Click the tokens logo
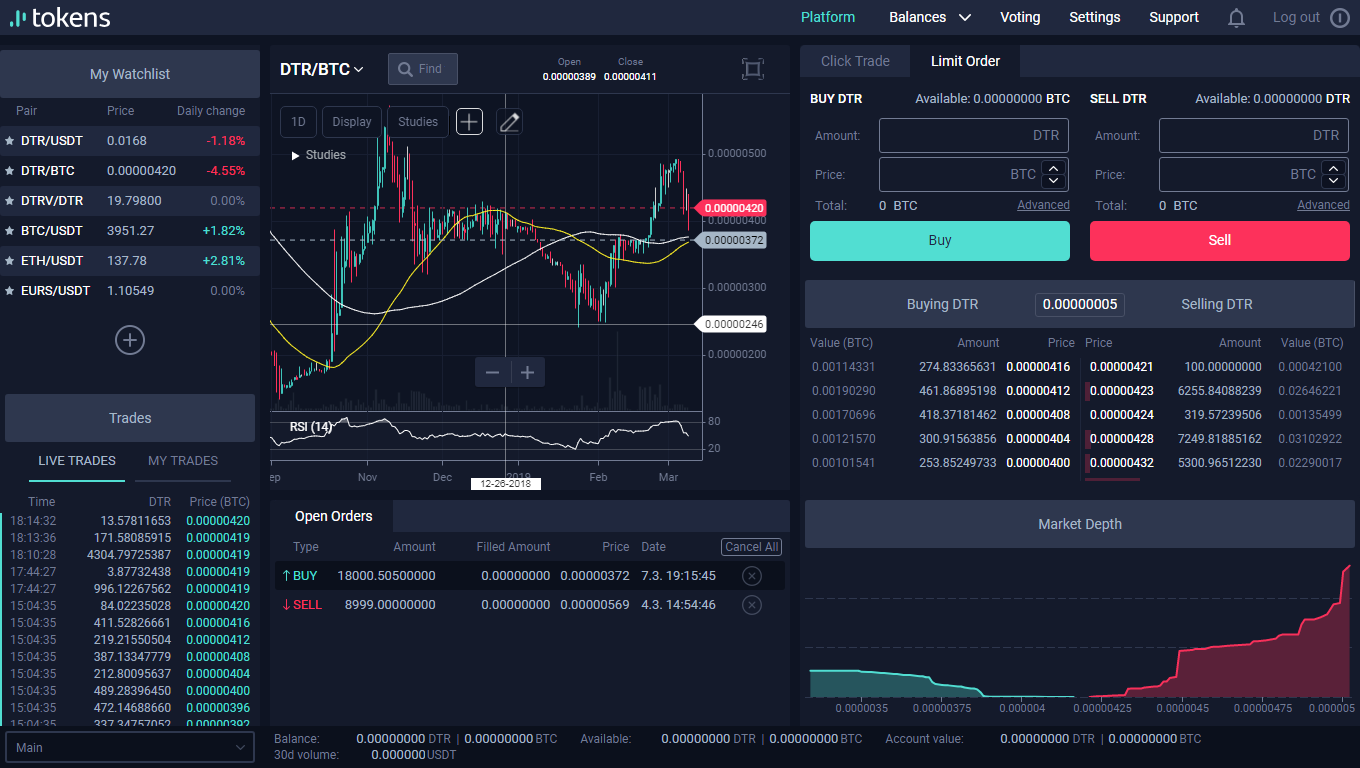1360x768 pixels. [x=60, y=18]
